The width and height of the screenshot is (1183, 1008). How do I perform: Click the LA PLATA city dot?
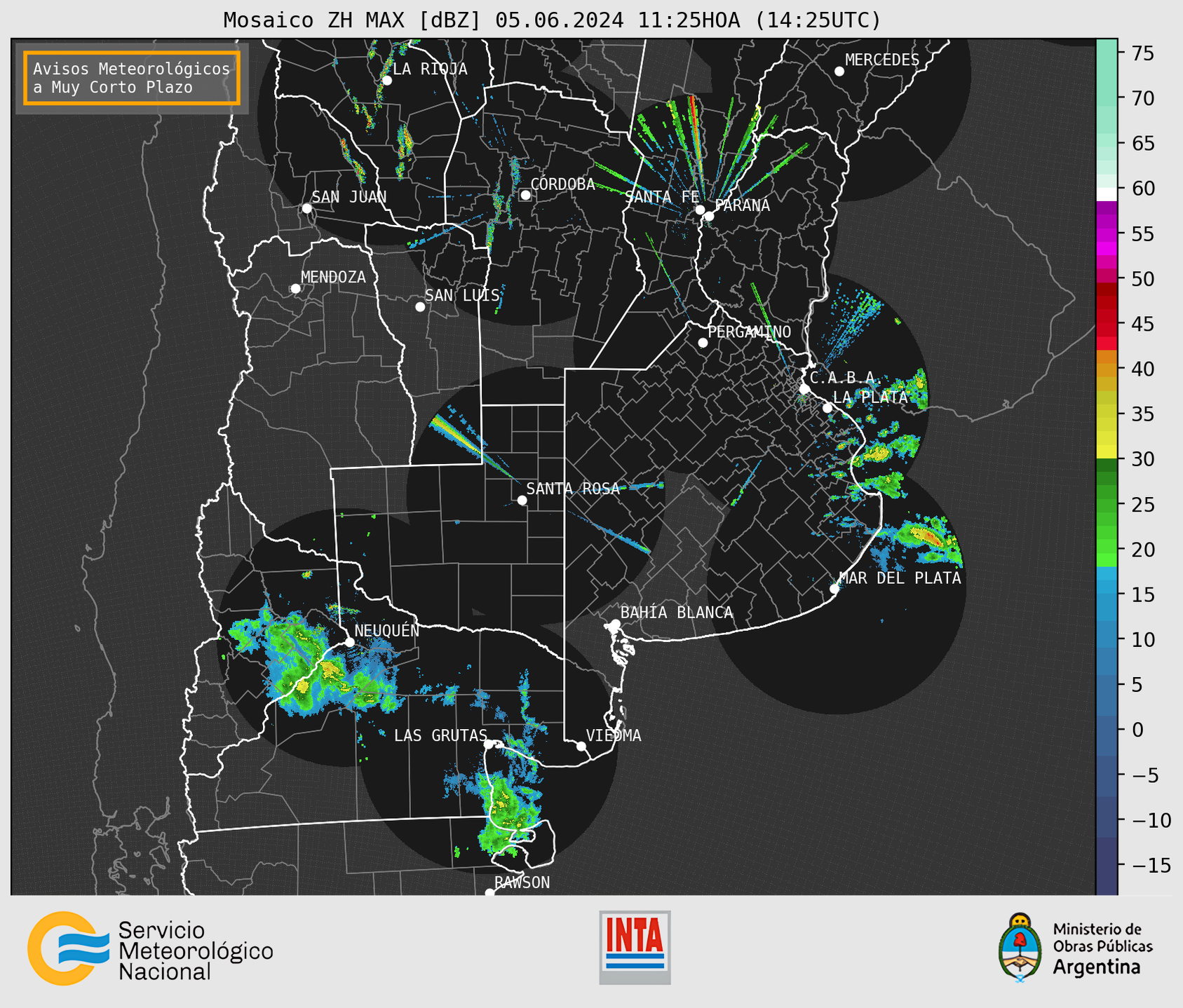coord(827,408)
